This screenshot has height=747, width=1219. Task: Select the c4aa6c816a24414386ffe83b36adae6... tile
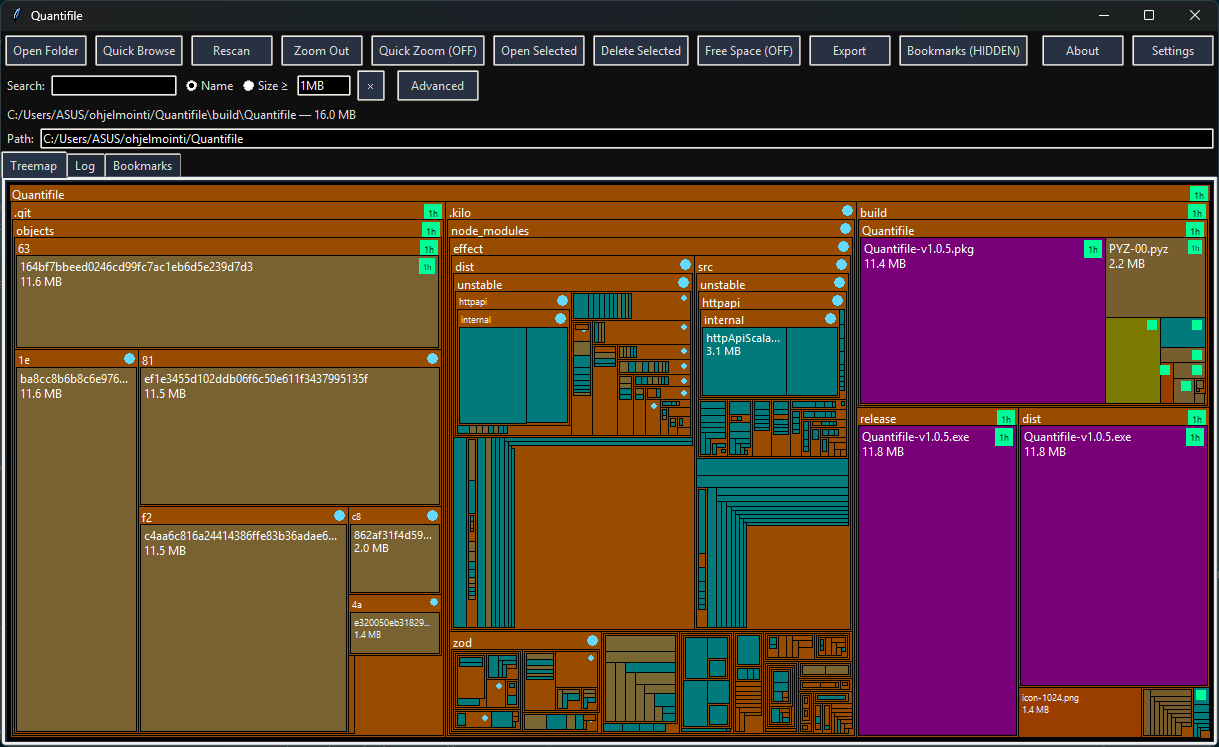tap(243, 628)
